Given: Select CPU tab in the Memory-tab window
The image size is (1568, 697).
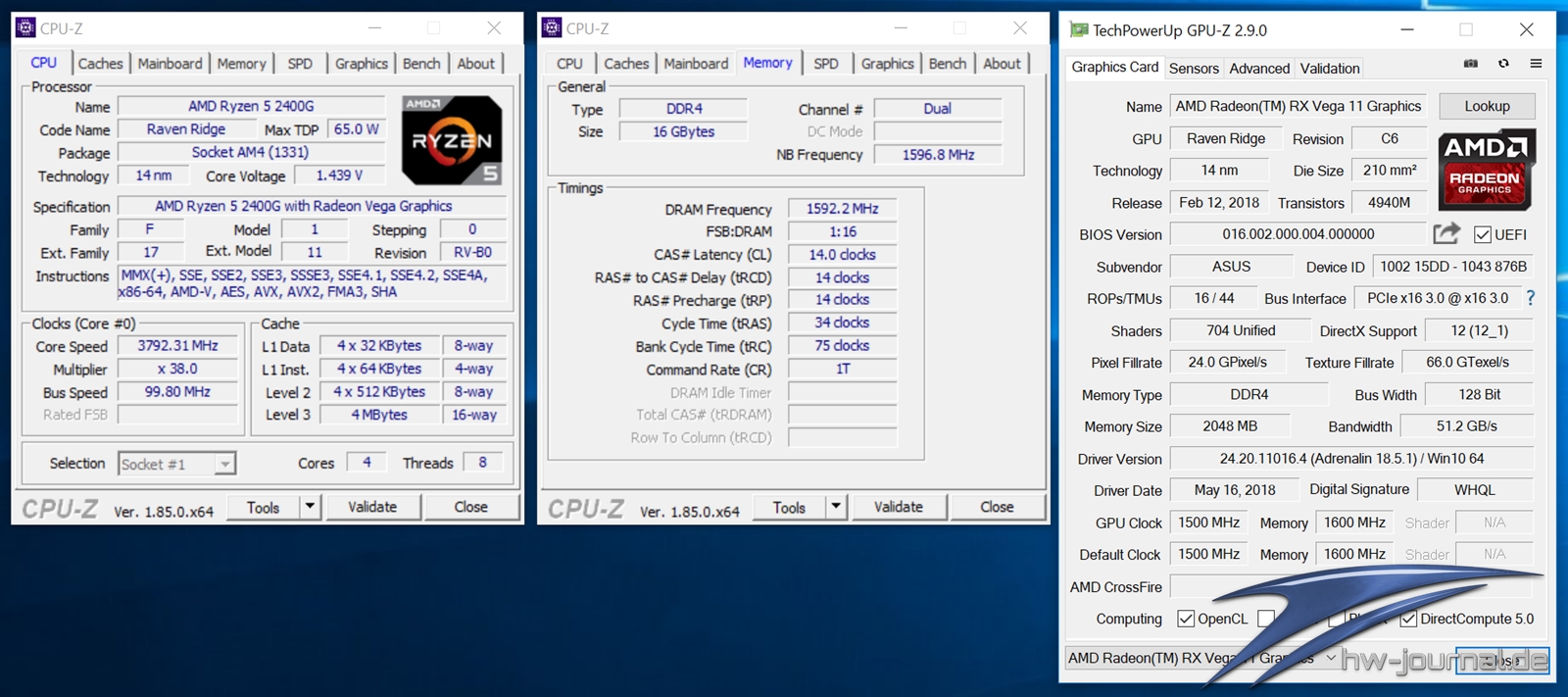Looking at the screenshot, I should [569, 64].
